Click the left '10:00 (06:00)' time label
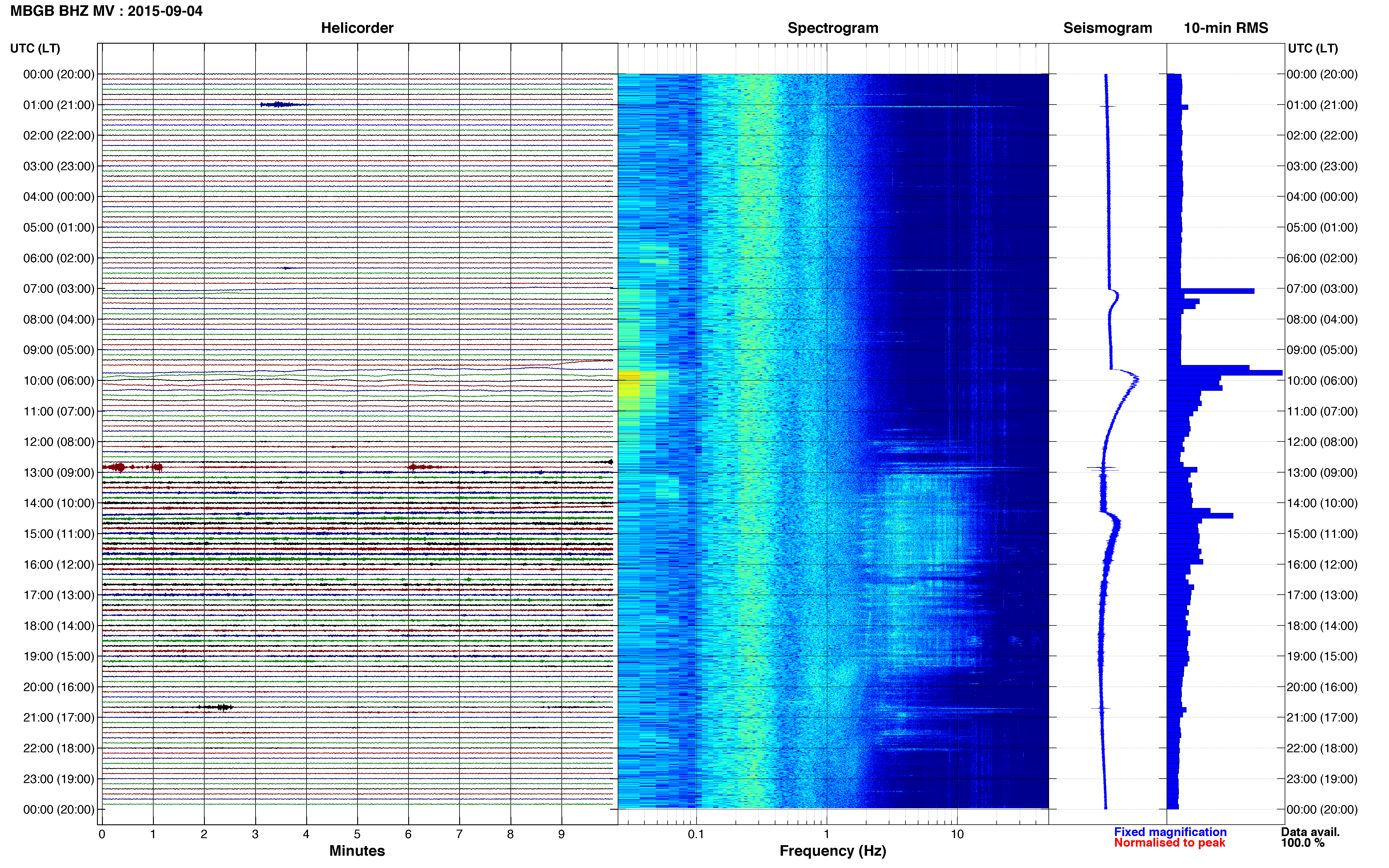 59,381
